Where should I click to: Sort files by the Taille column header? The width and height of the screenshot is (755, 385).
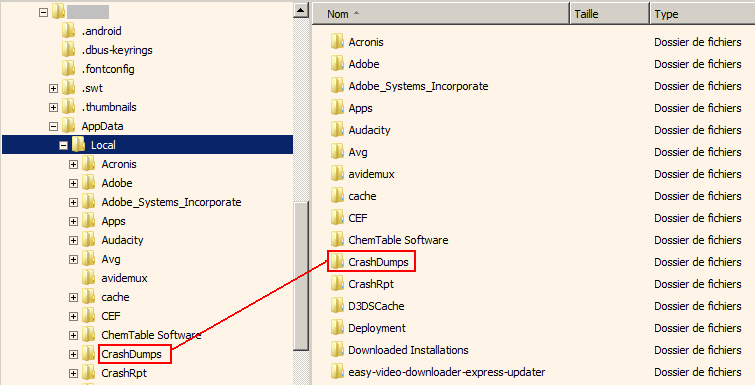pos(609,14)
